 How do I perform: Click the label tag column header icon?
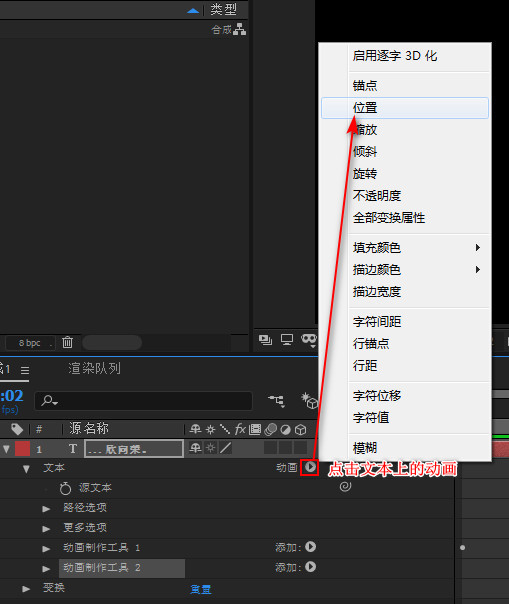tap(17, 429)
